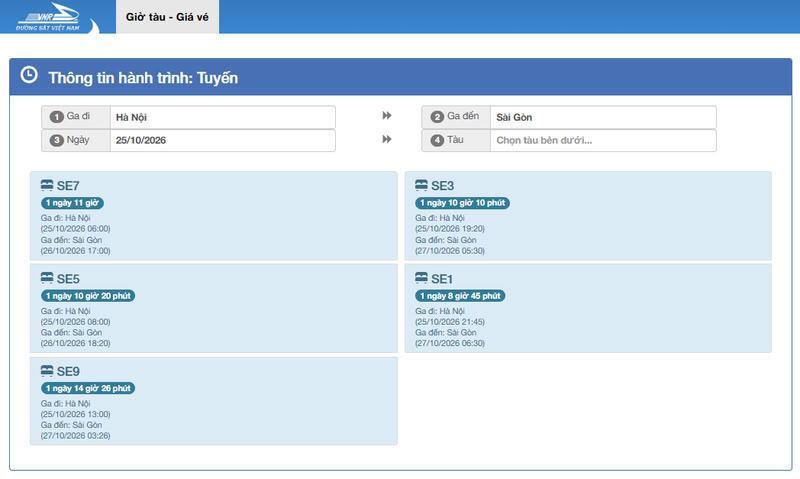Click the VNR Đường Sắt Việt Nam logo

coord(48,17)
